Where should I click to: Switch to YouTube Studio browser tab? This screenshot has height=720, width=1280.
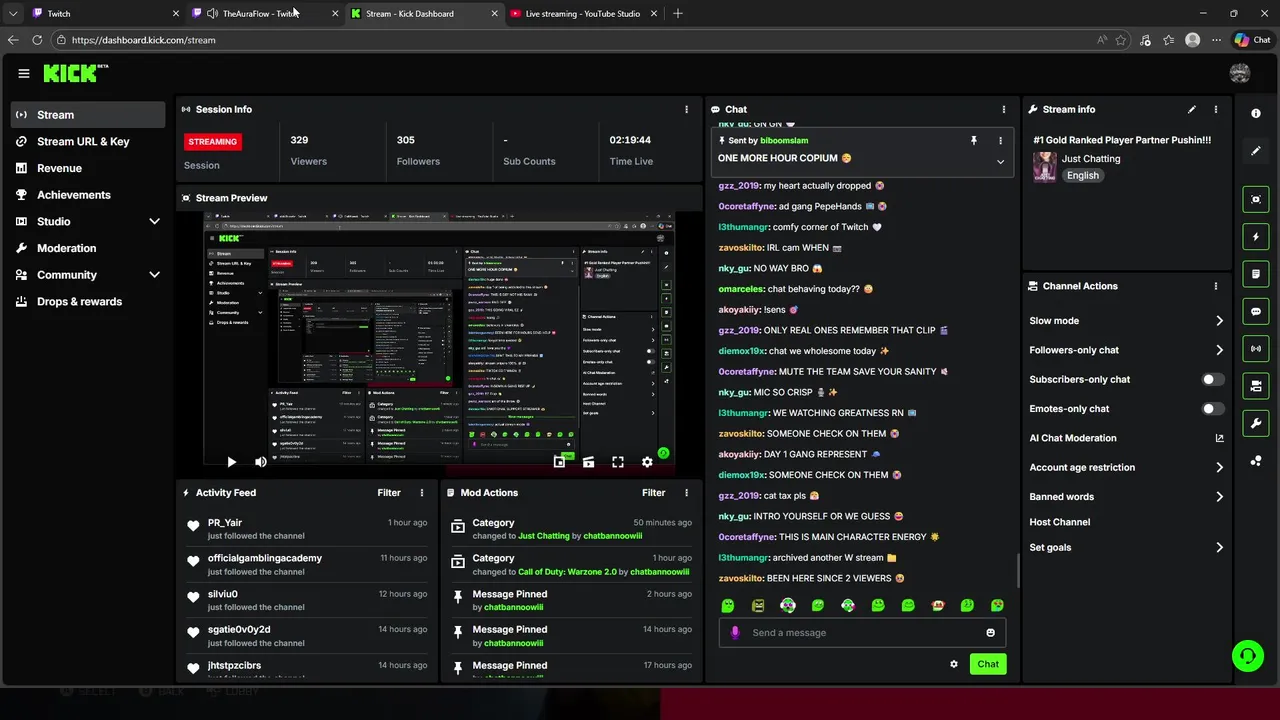tap(582, 14)
